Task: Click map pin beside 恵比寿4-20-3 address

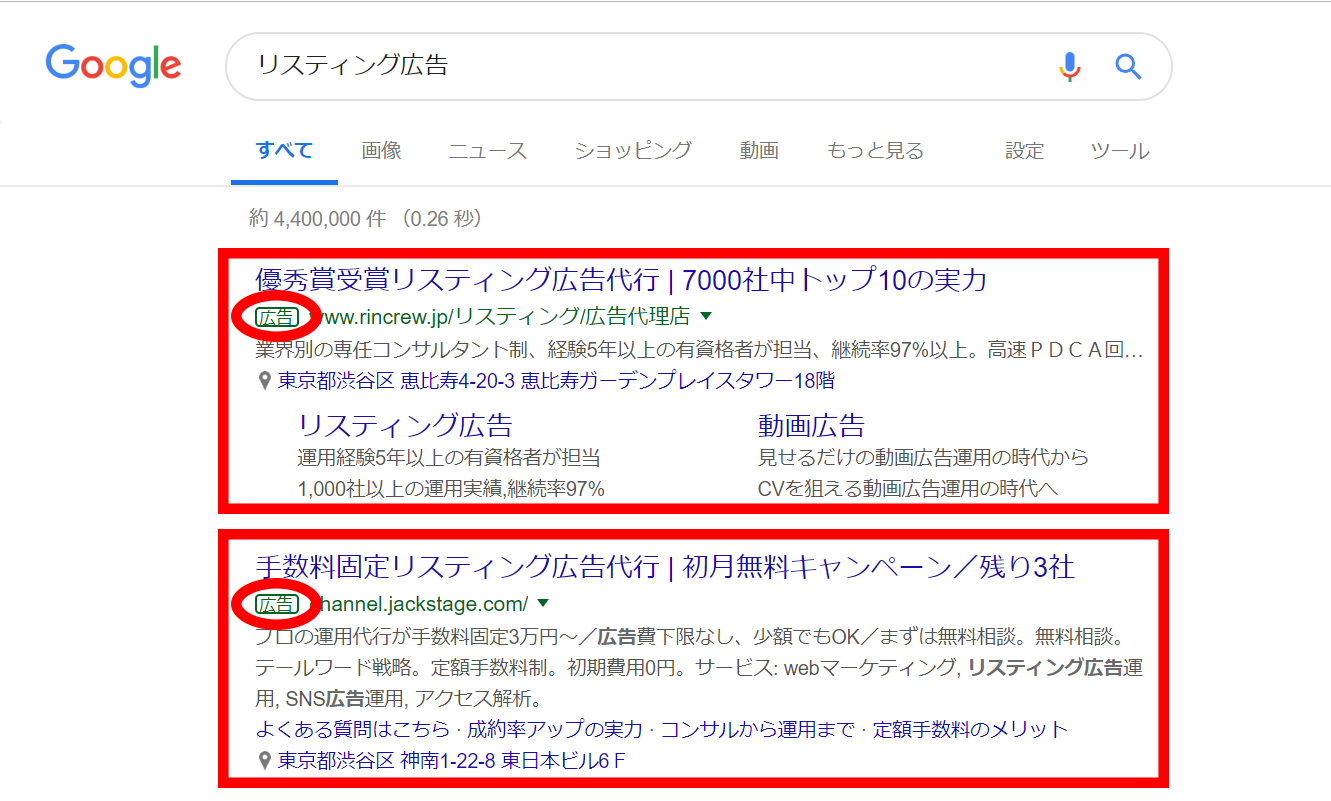Action: tap(264, 381)
